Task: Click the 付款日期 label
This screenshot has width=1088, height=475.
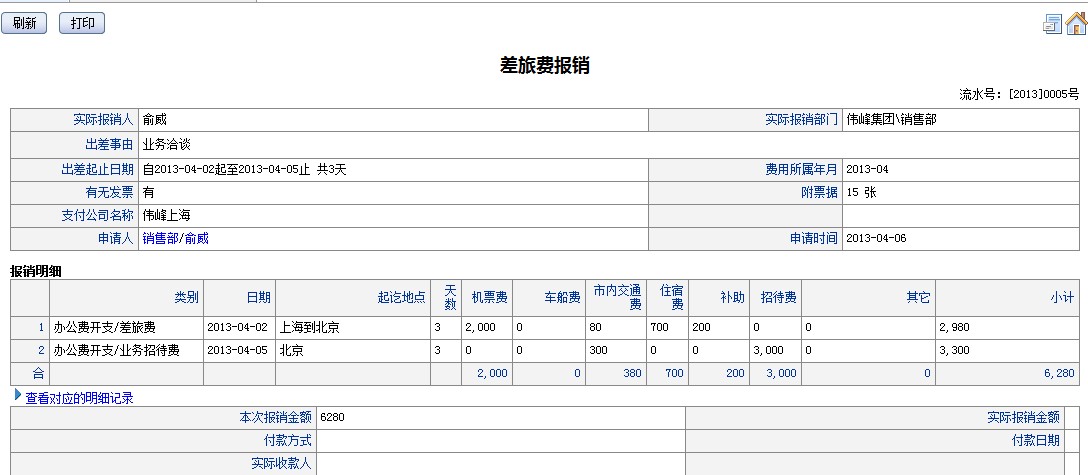Action: pos(1036,440)
